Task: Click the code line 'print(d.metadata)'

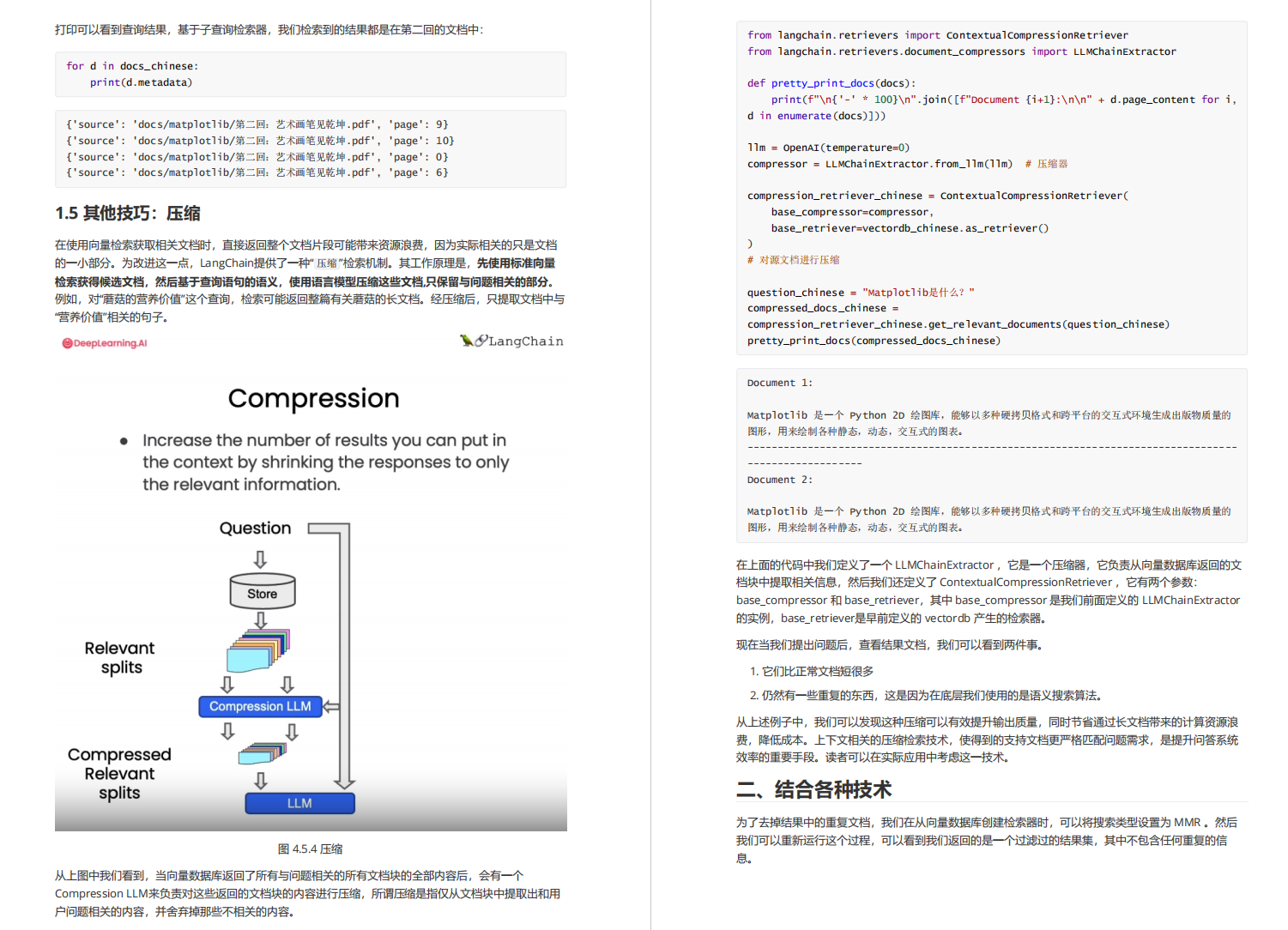Action: pos(141,82)
